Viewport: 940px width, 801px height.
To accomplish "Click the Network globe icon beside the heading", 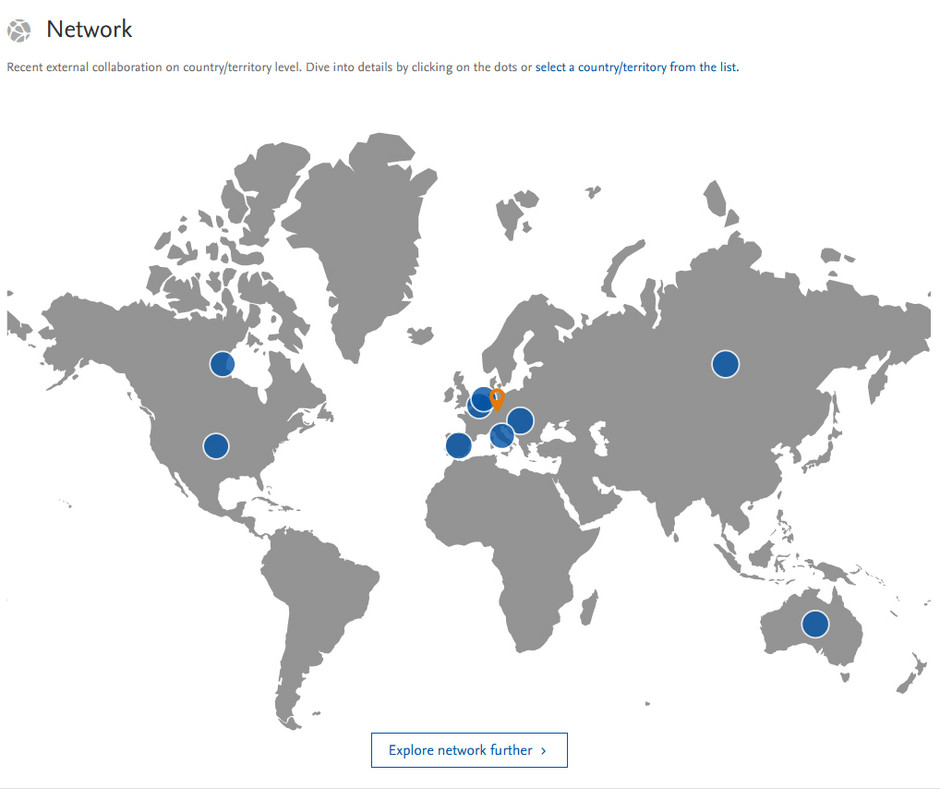I will coord(19,31).
